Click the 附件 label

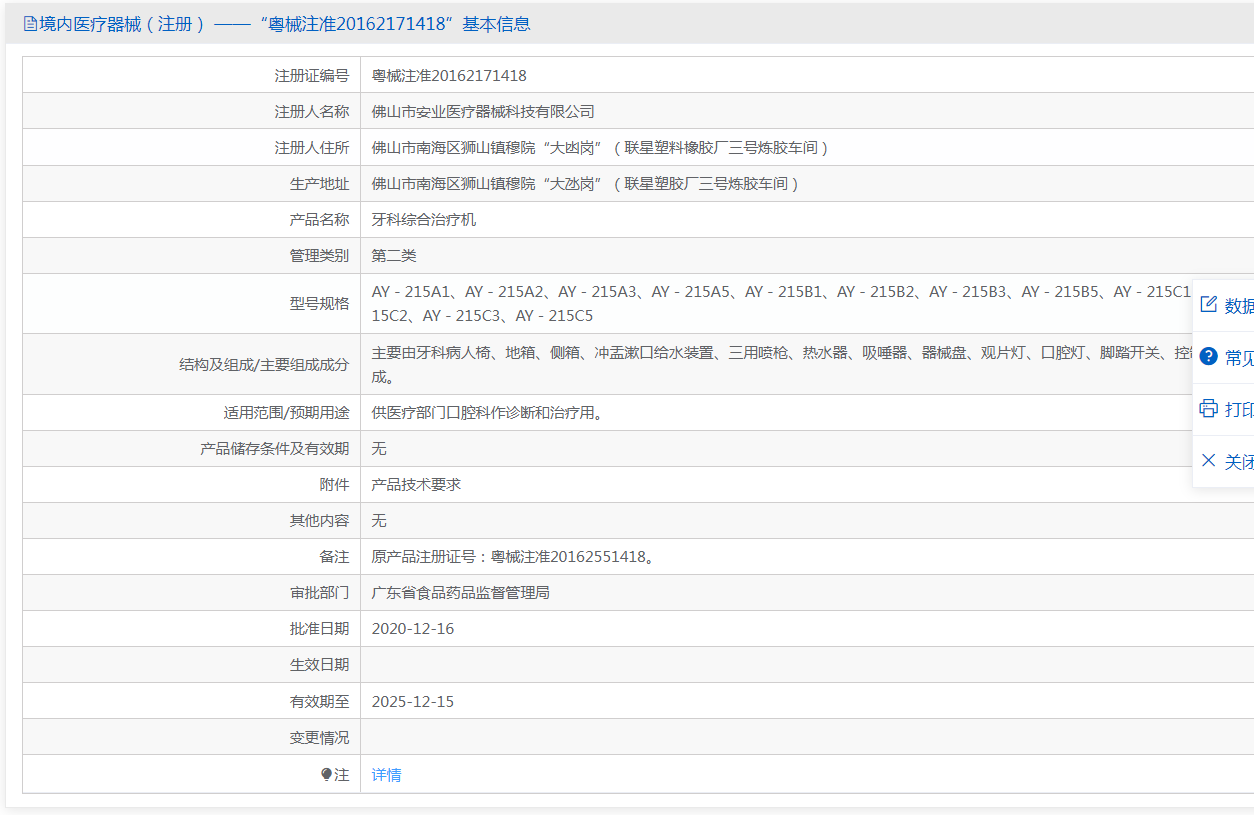point(335,484)
